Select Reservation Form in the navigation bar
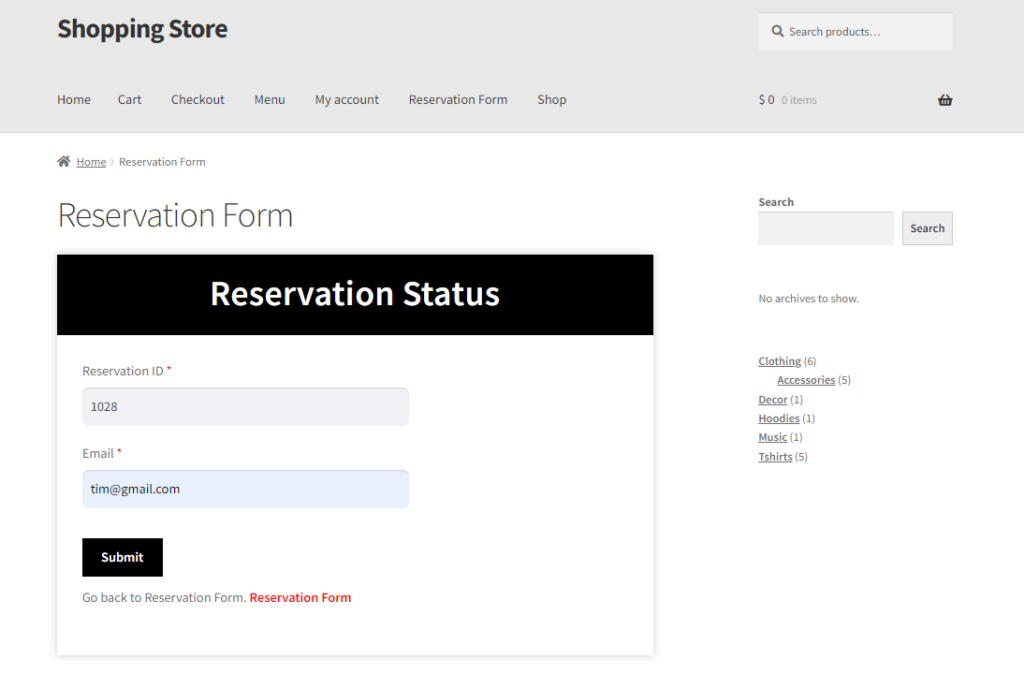 (458, 100)
